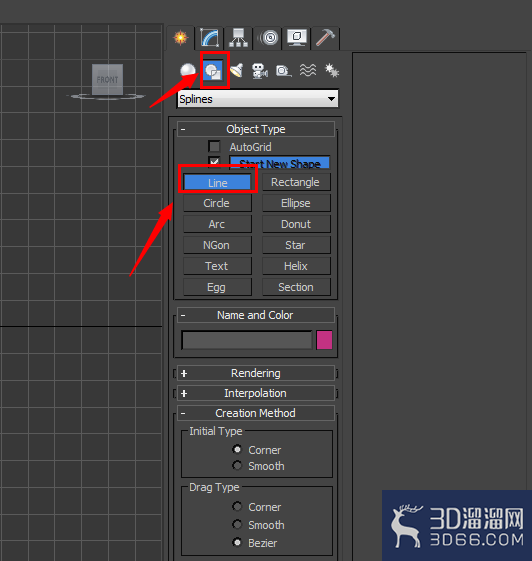Select the Space Warps wave icon
Screen dimensions: 532x561
tap(308, 70)
